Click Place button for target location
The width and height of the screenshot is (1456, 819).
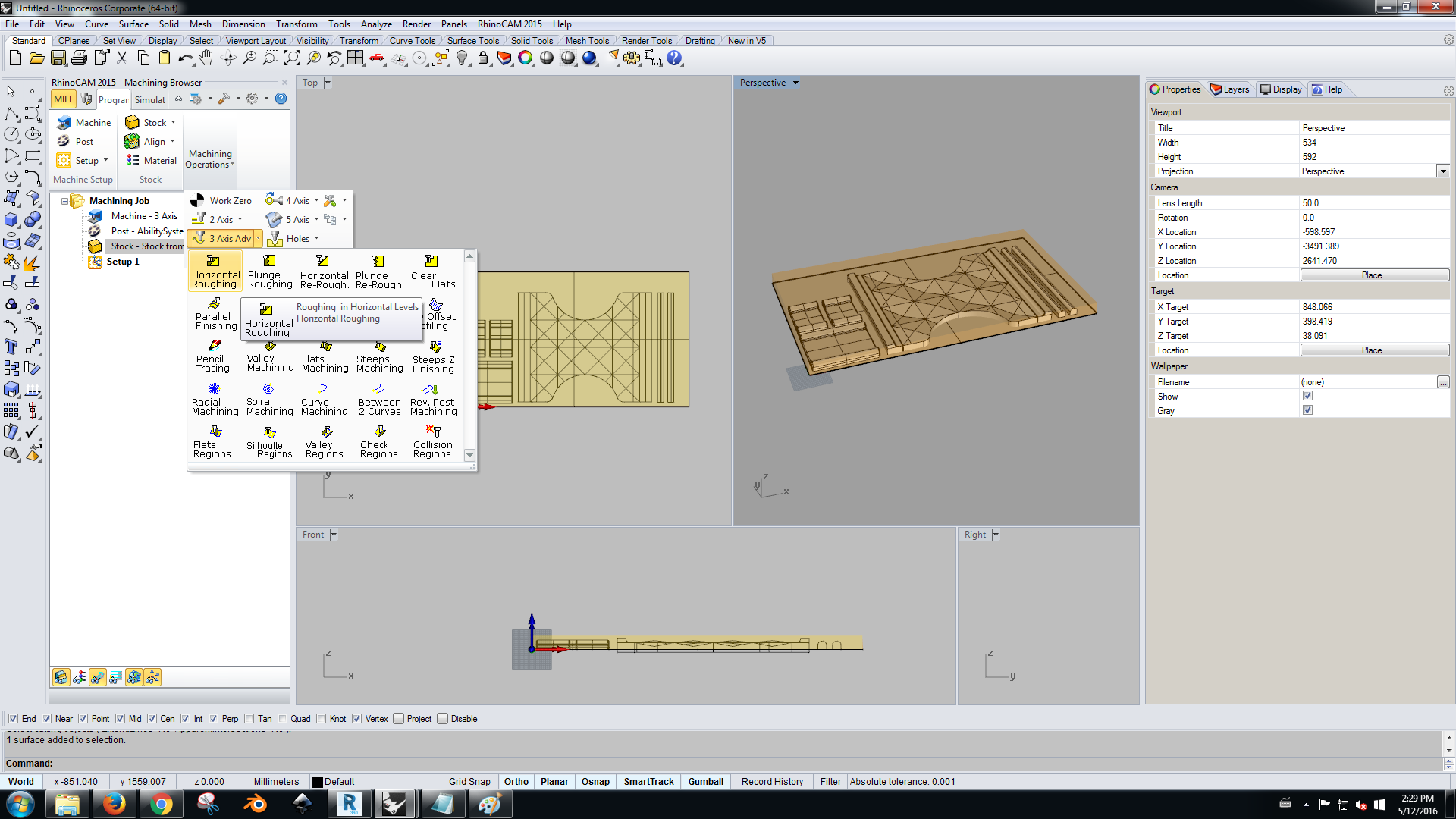pos(1375,350)
